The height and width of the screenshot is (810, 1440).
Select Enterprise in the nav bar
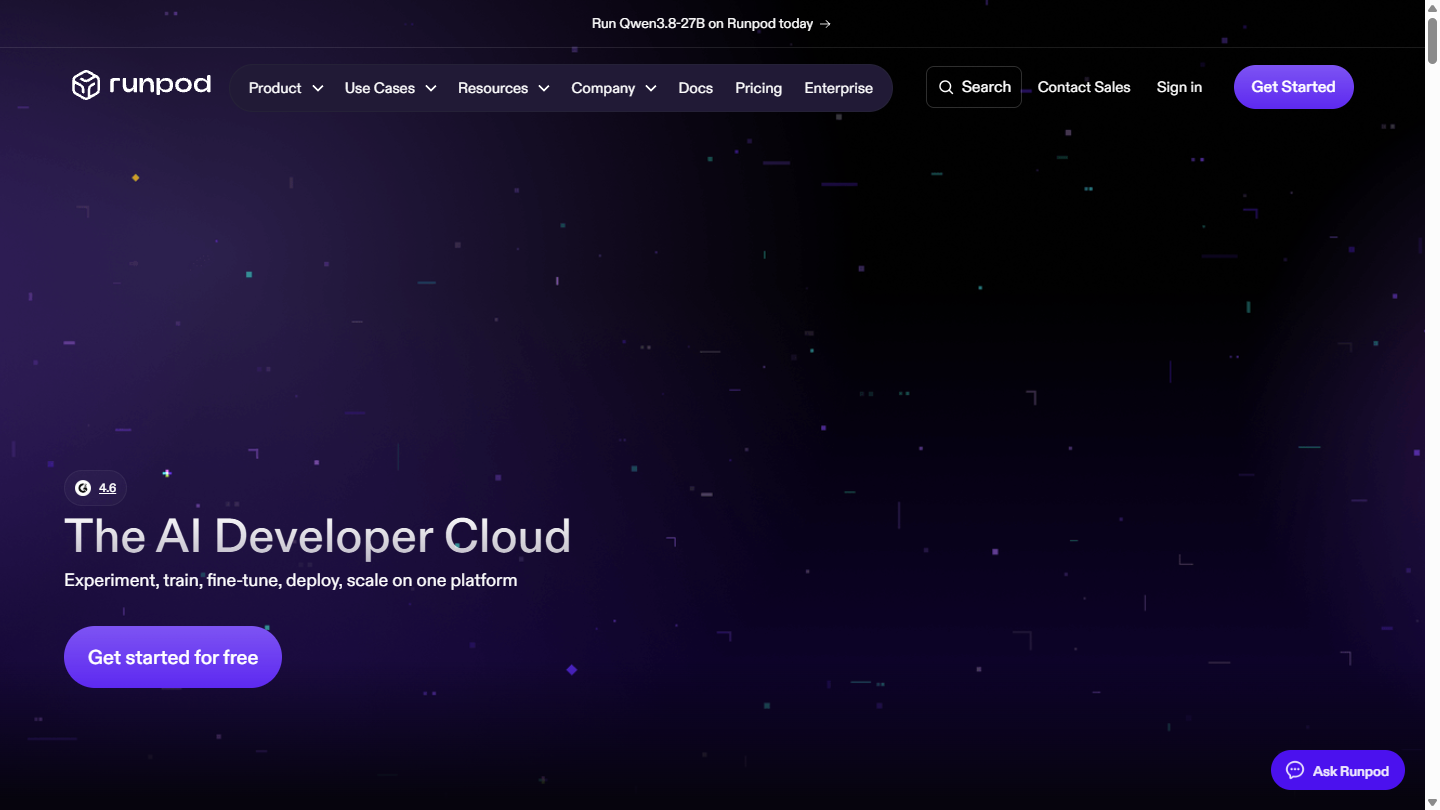[x=839, y=88]
